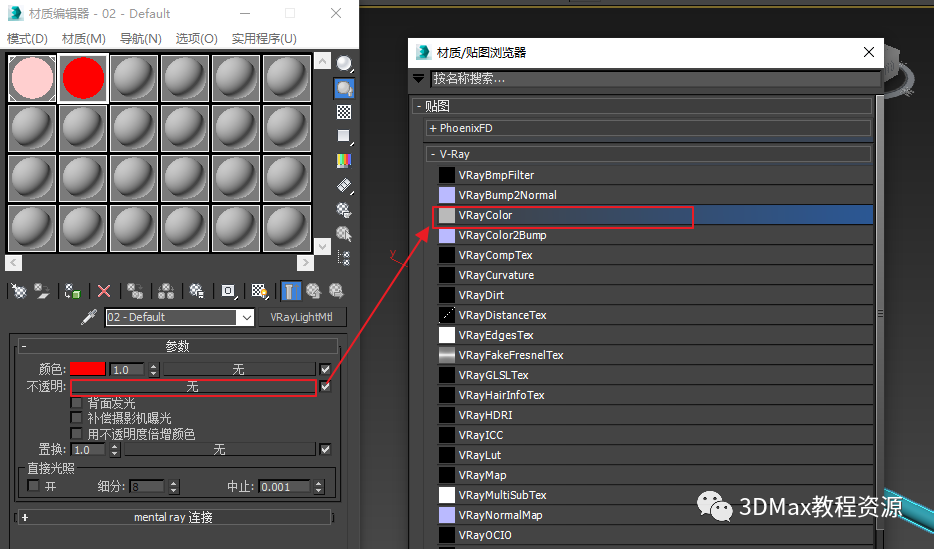
Task: Click Assign Material to Selection icon
Action: 73,291
